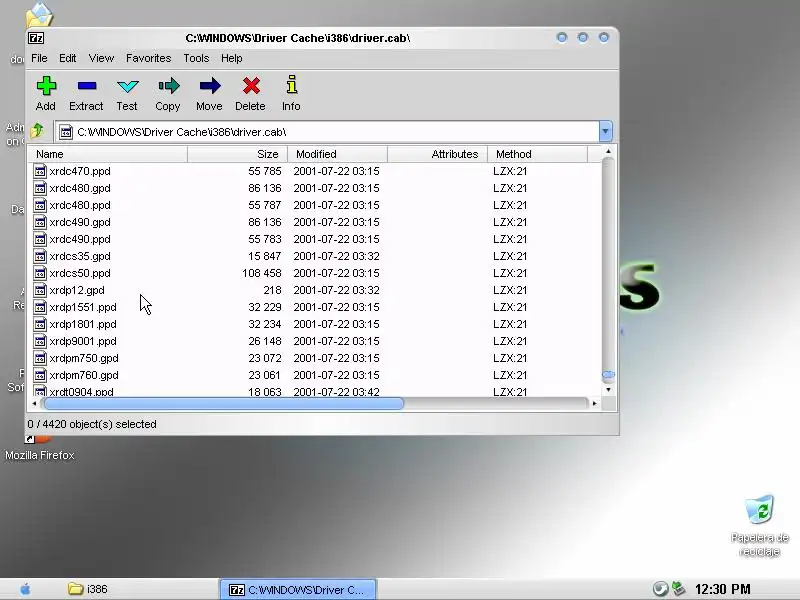
Task: Click the green system tray icon
Action: tap(678, 589)
